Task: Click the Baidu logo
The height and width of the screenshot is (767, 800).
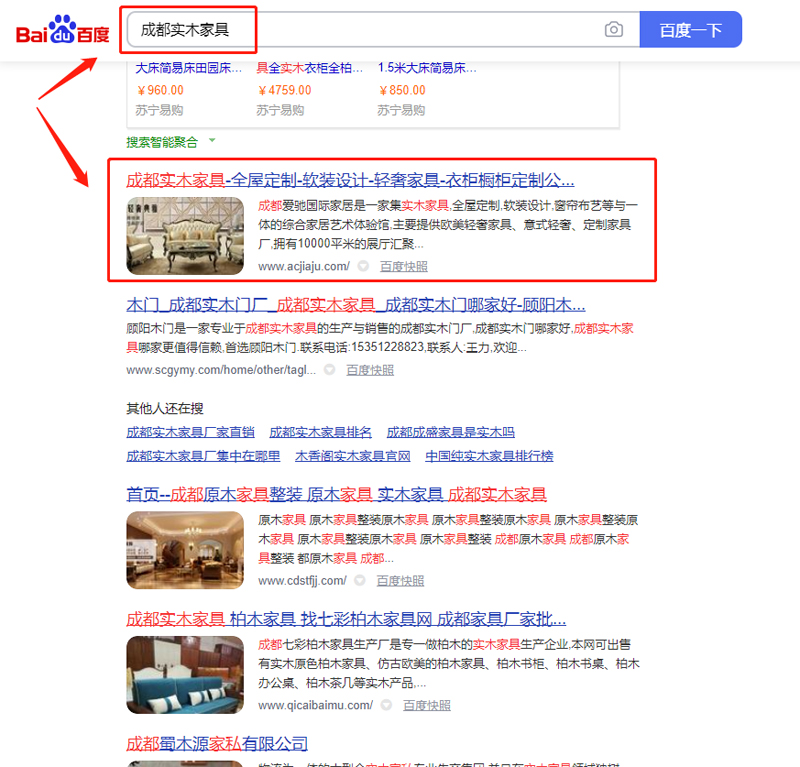Action: click(x=62, y=31)
